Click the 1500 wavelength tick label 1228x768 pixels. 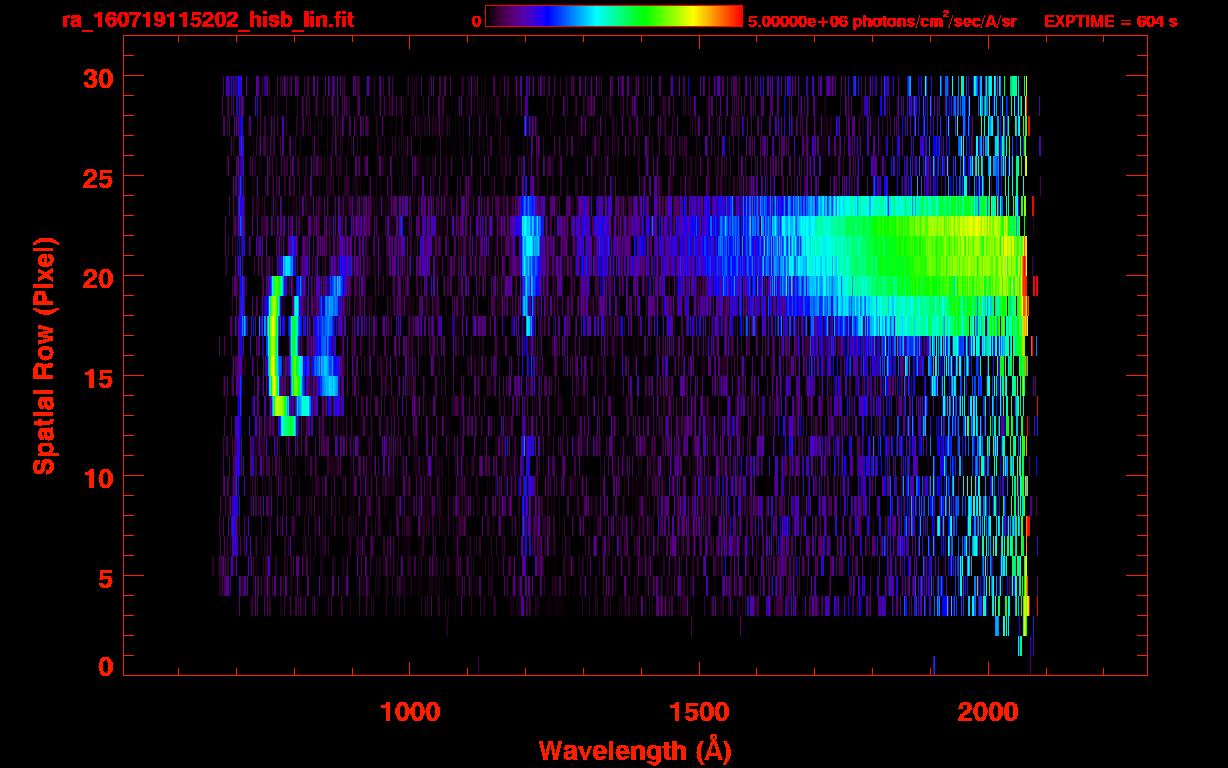[x=699, y=712]
